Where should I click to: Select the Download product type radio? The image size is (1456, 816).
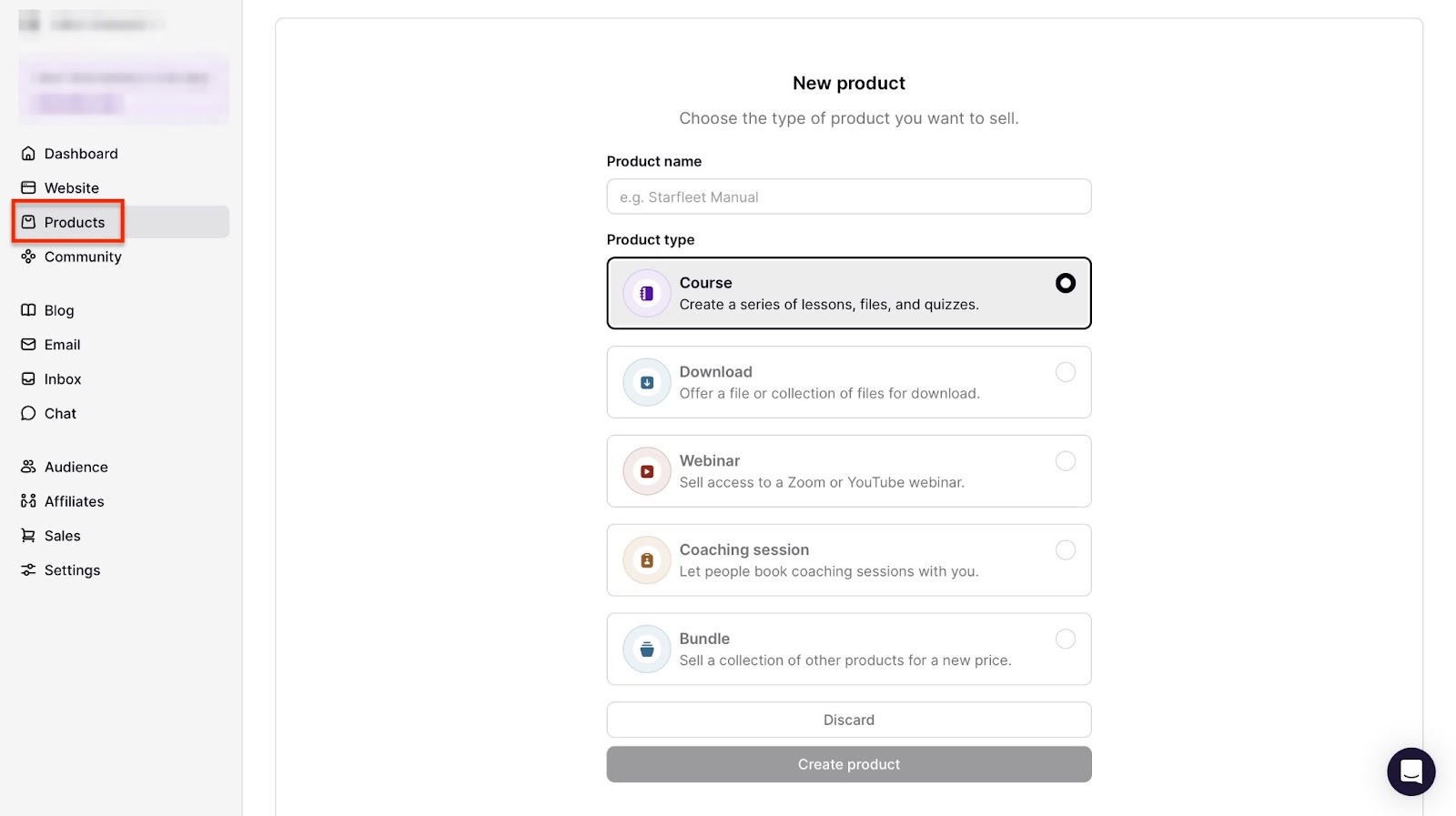click(x=1065, y=372)
